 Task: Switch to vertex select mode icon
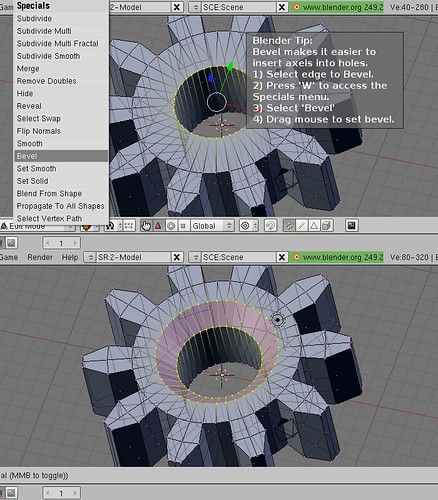pos(289,226)
